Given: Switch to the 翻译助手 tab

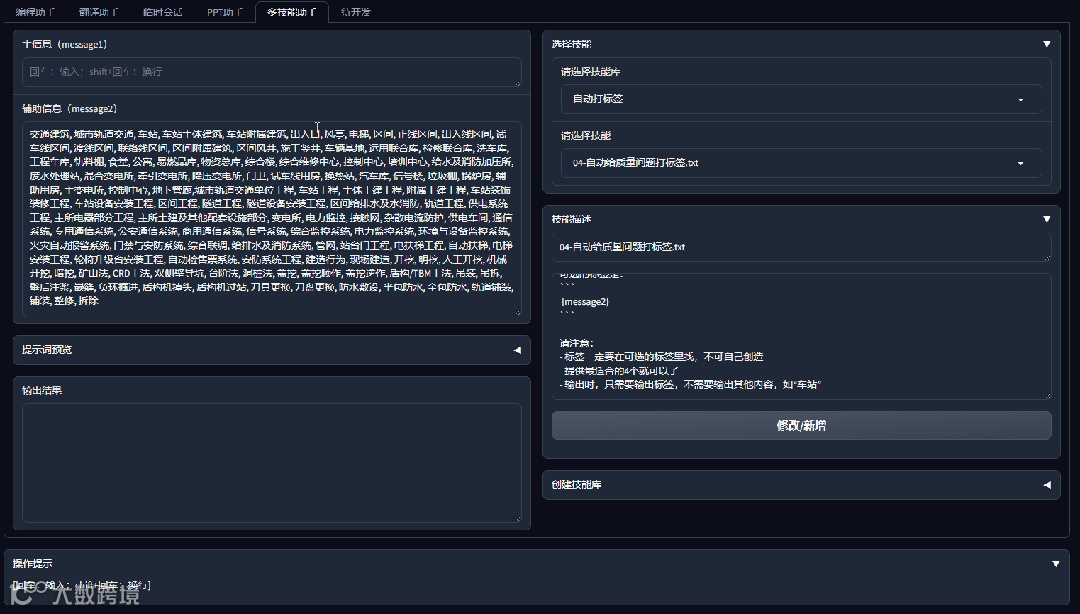Looking at the screenshot, I should coord(98,12).
